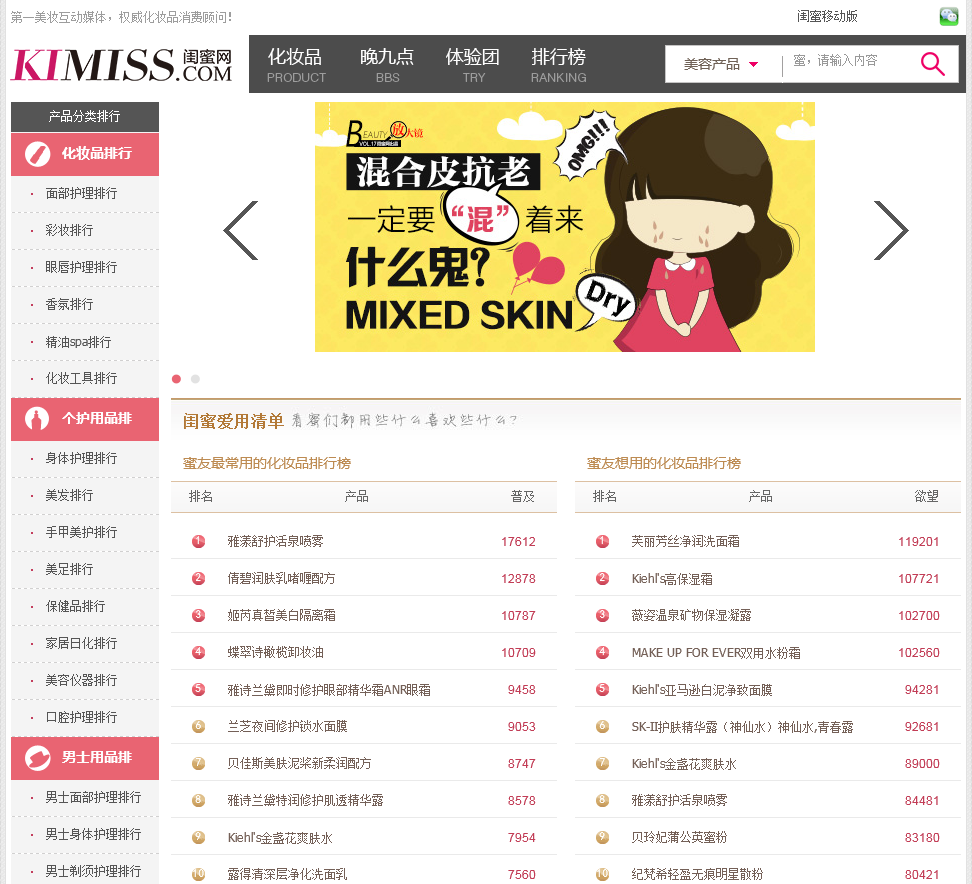Open 男士剃须护理排行 in the sidebar

click(x=93, y=871)
